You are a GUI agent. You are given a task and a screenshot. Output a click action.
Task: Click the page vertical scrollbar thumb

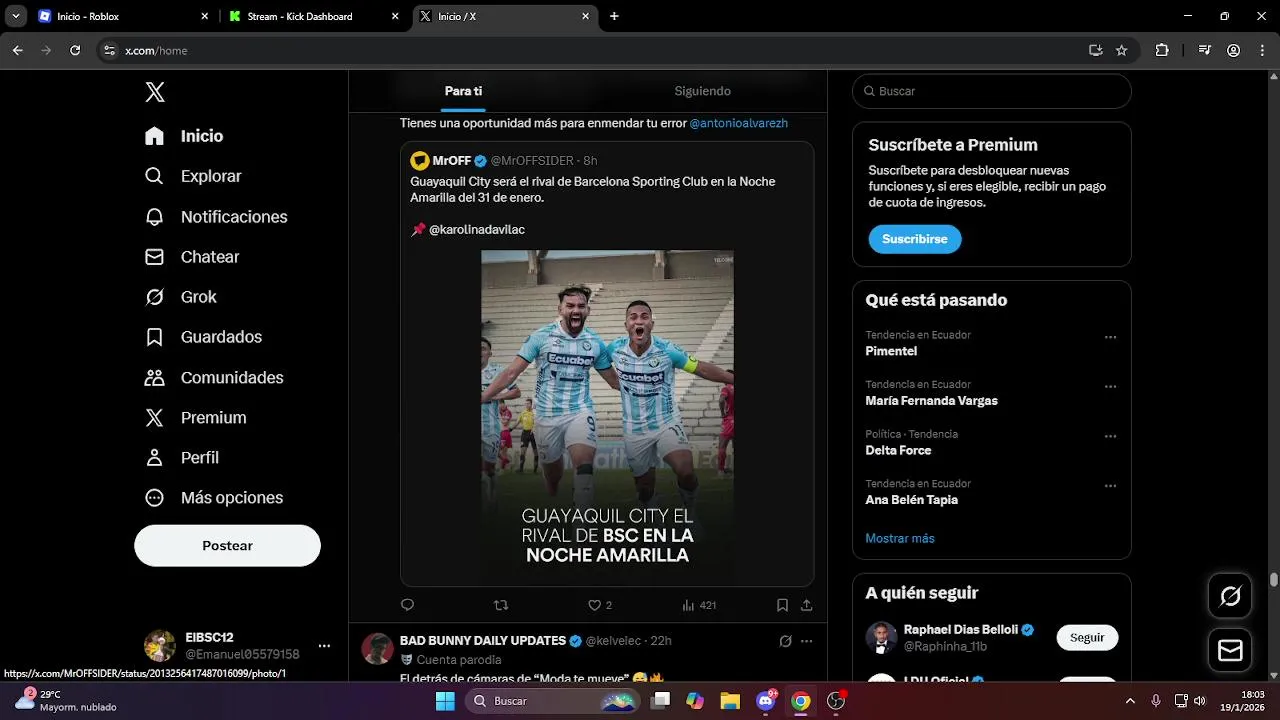click(1274, 579)
